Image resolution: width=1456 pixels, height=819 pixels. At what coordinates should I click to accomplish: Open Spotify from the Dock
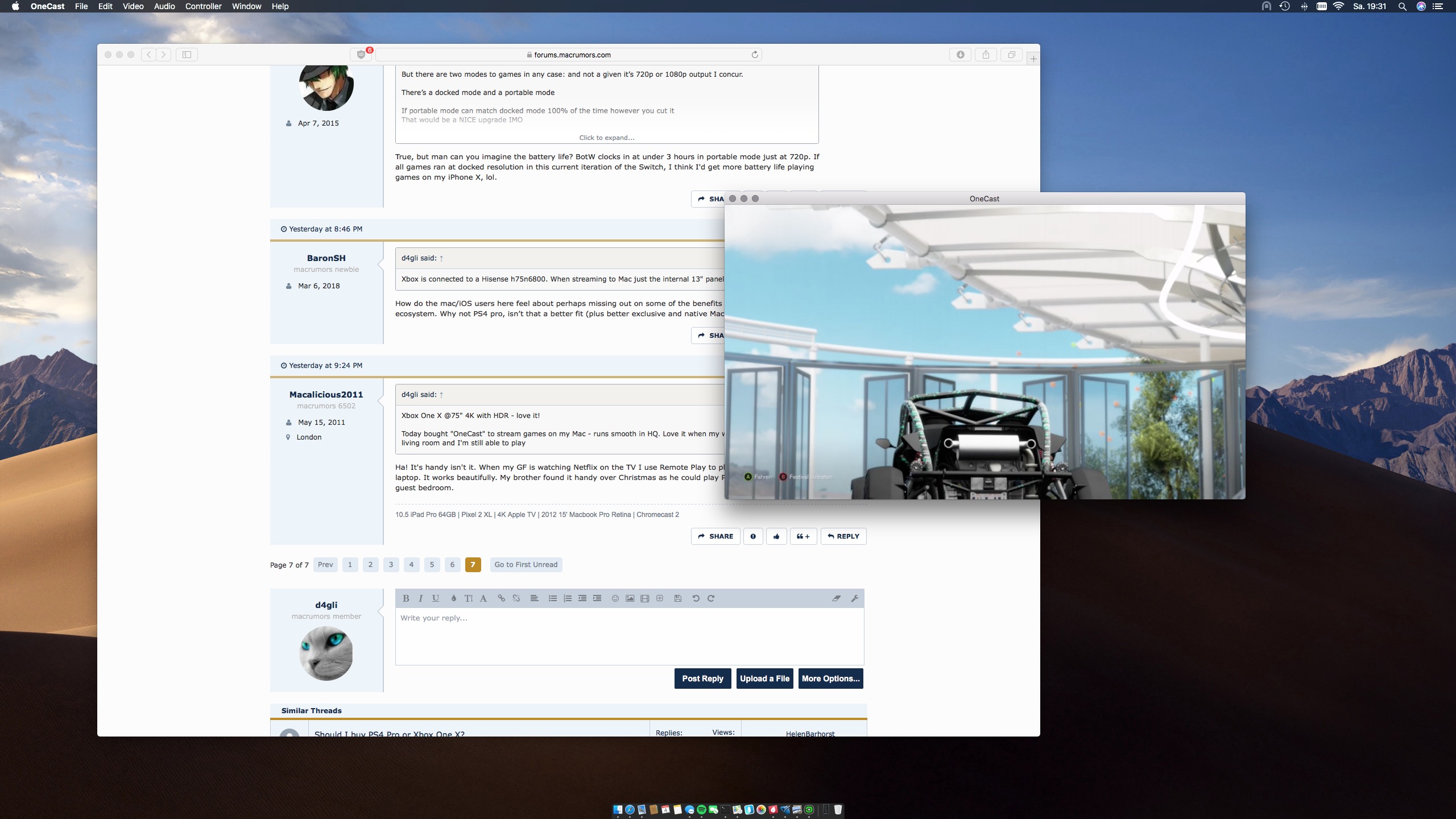click(702, 809)
